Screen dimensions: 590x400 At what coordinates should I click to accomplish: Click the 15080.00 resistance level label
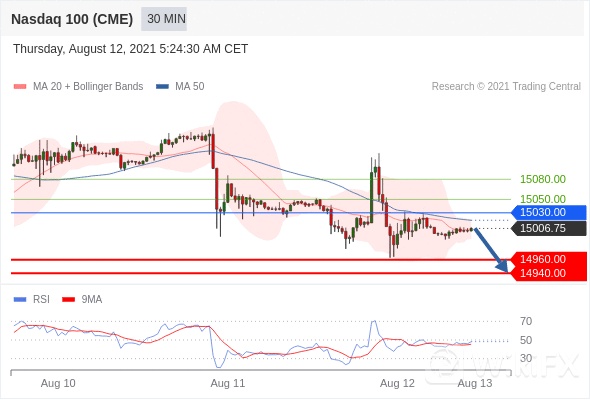pyautogui.click(x=543, y=179)
